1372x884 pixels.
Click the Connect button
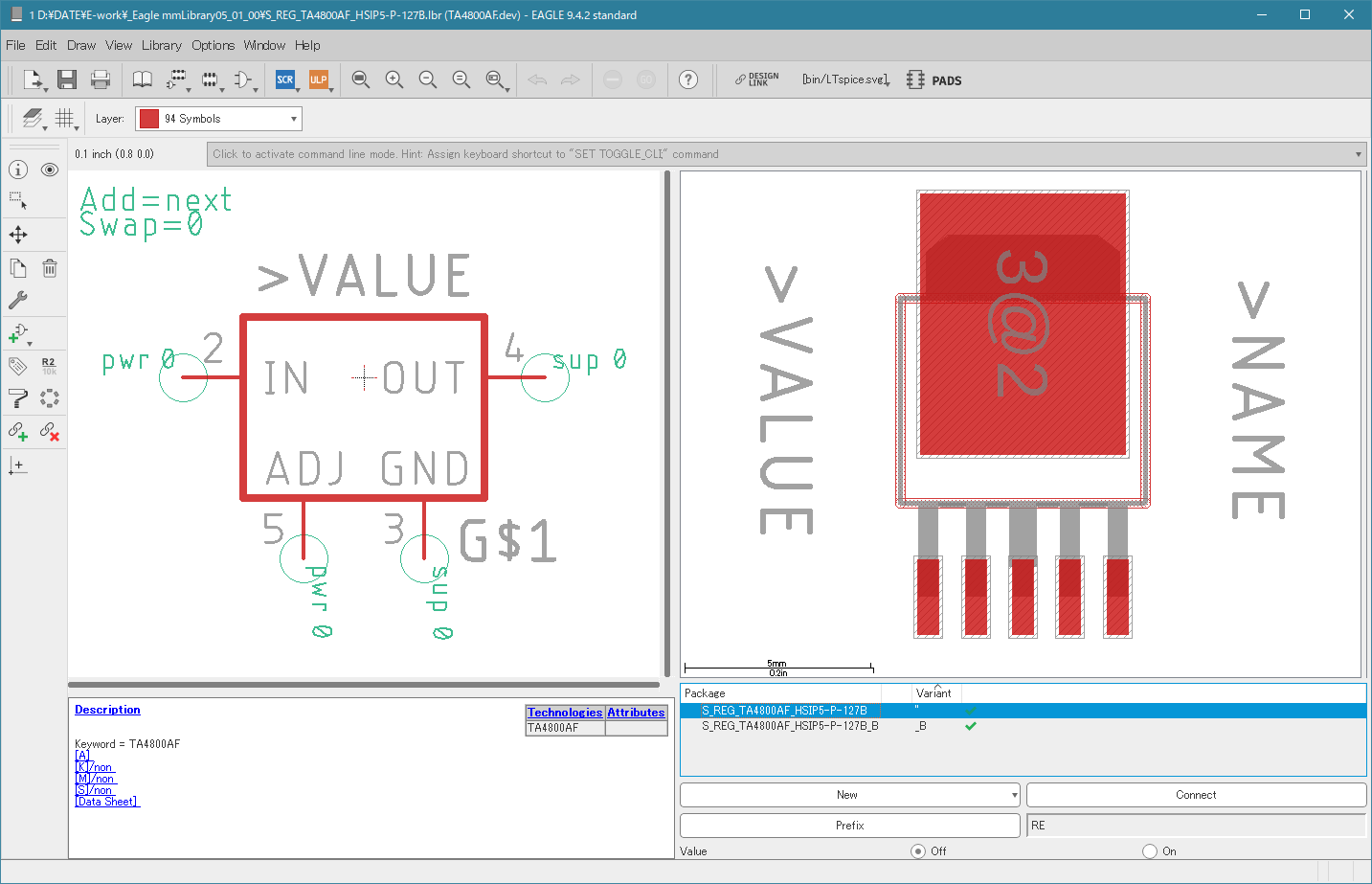(1196, 795)
